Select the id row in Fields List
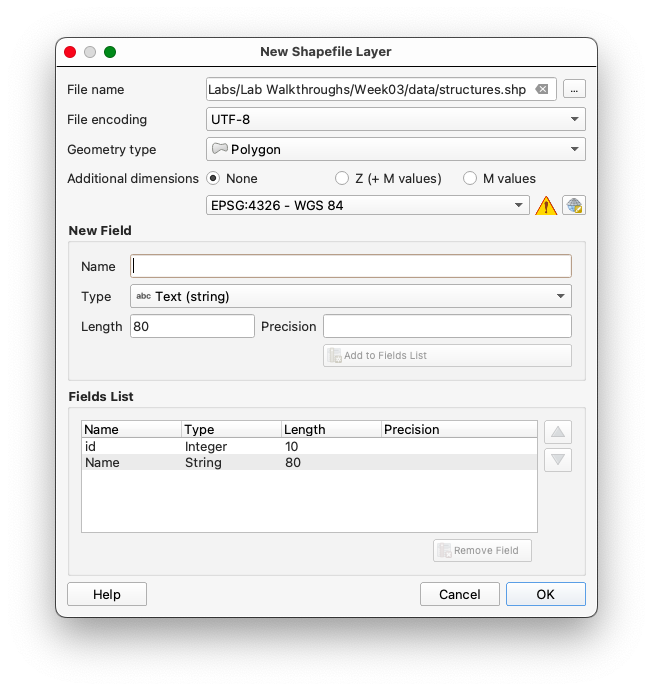The width and height of the screenshot is (653, 691). 200,446
